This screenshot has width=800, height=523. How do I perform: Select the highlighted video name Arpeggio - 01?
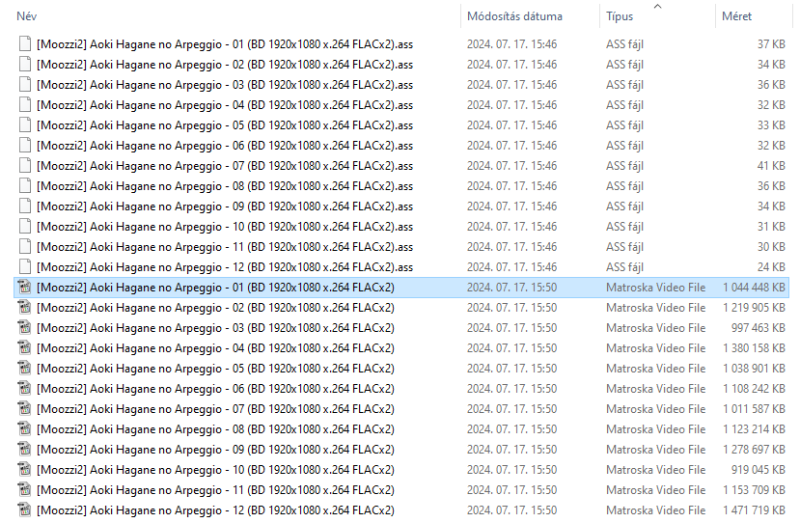click(x=215, y=288)
